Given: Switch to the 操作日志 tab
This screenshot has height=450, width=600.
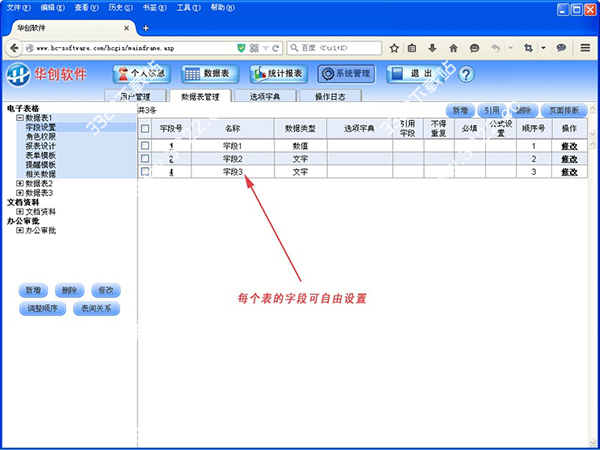Looking at the screenshot, I should [x=330, y=96].
